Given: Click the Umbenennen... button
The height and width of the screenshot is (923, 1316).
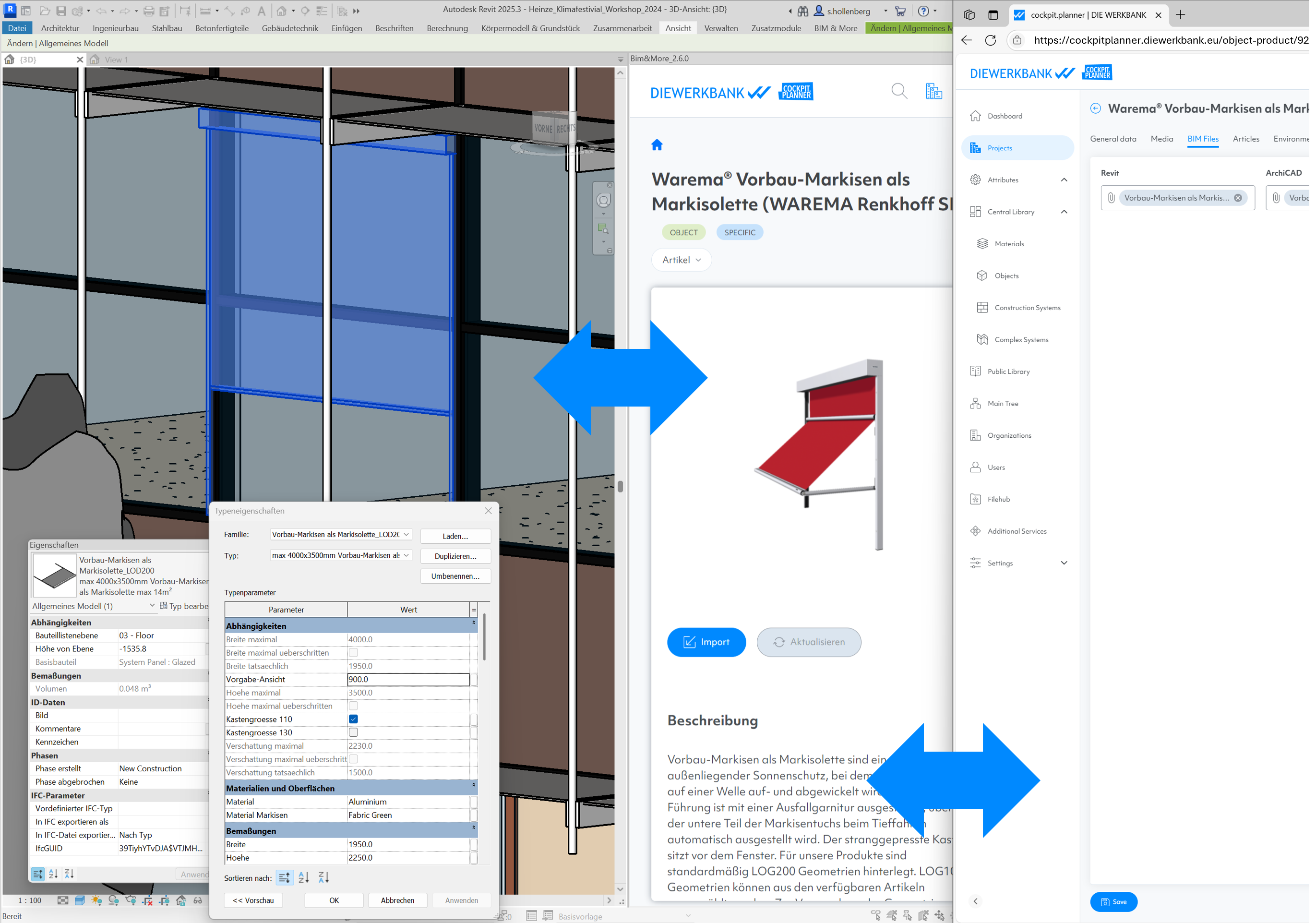Looking at the screenshot, I should point(455,577).
